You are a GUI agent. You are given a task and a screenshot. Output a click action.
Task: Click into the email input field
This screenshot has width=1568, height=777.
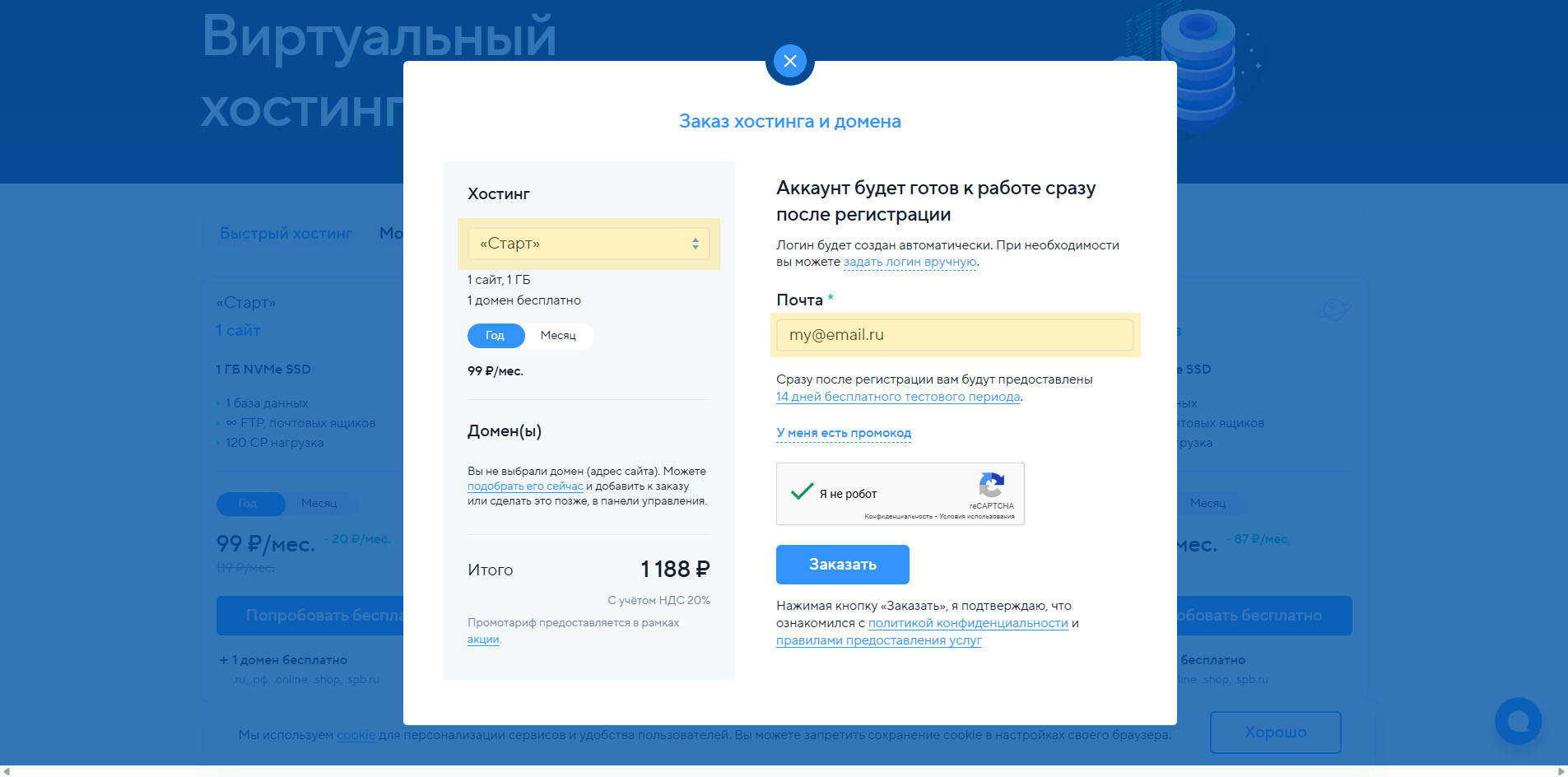click(x=955, y=335)
